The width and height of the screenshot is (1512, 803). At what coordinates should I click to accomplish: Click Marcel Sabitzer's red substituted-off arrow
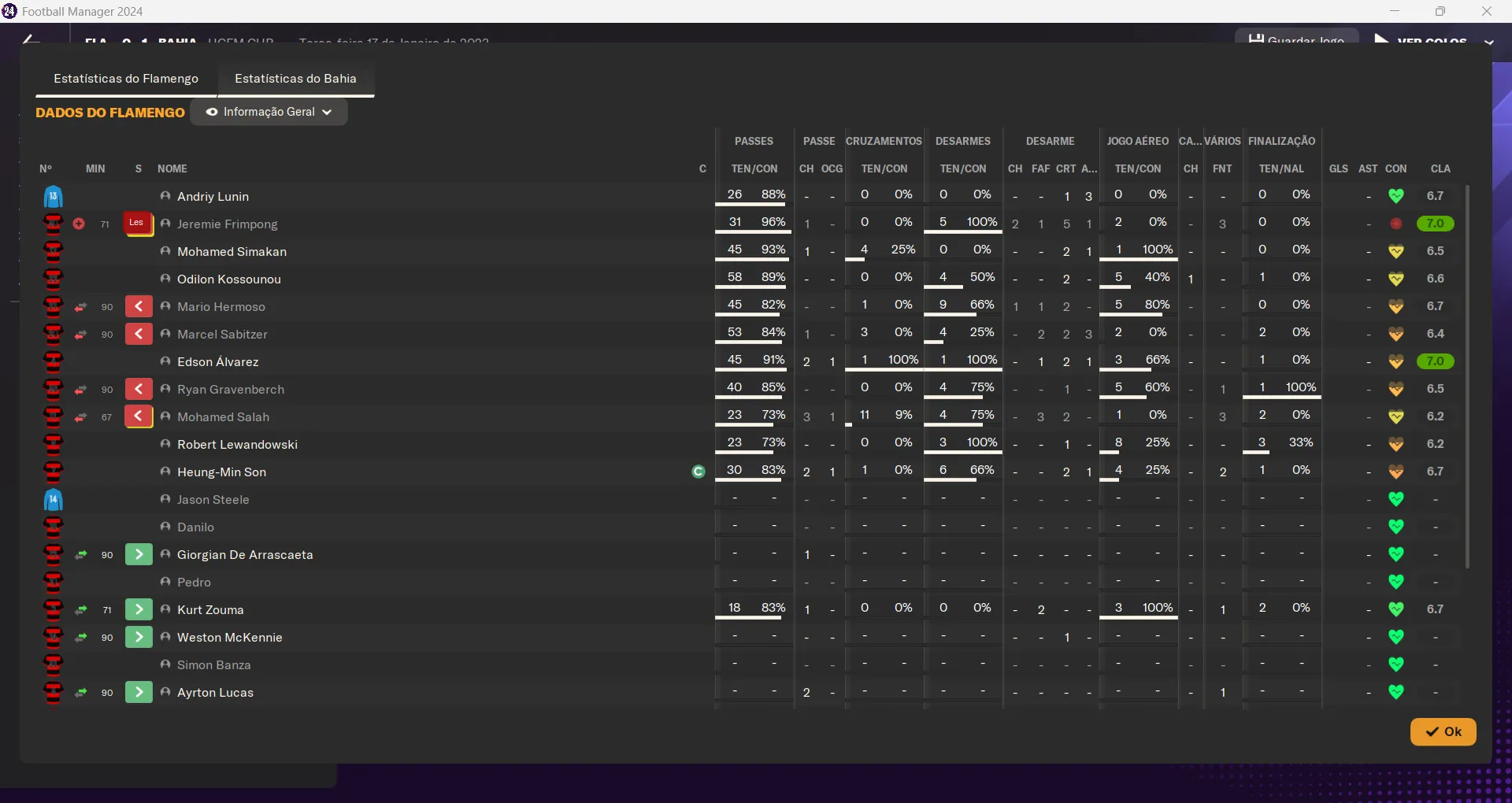click(x=139, y=334)
